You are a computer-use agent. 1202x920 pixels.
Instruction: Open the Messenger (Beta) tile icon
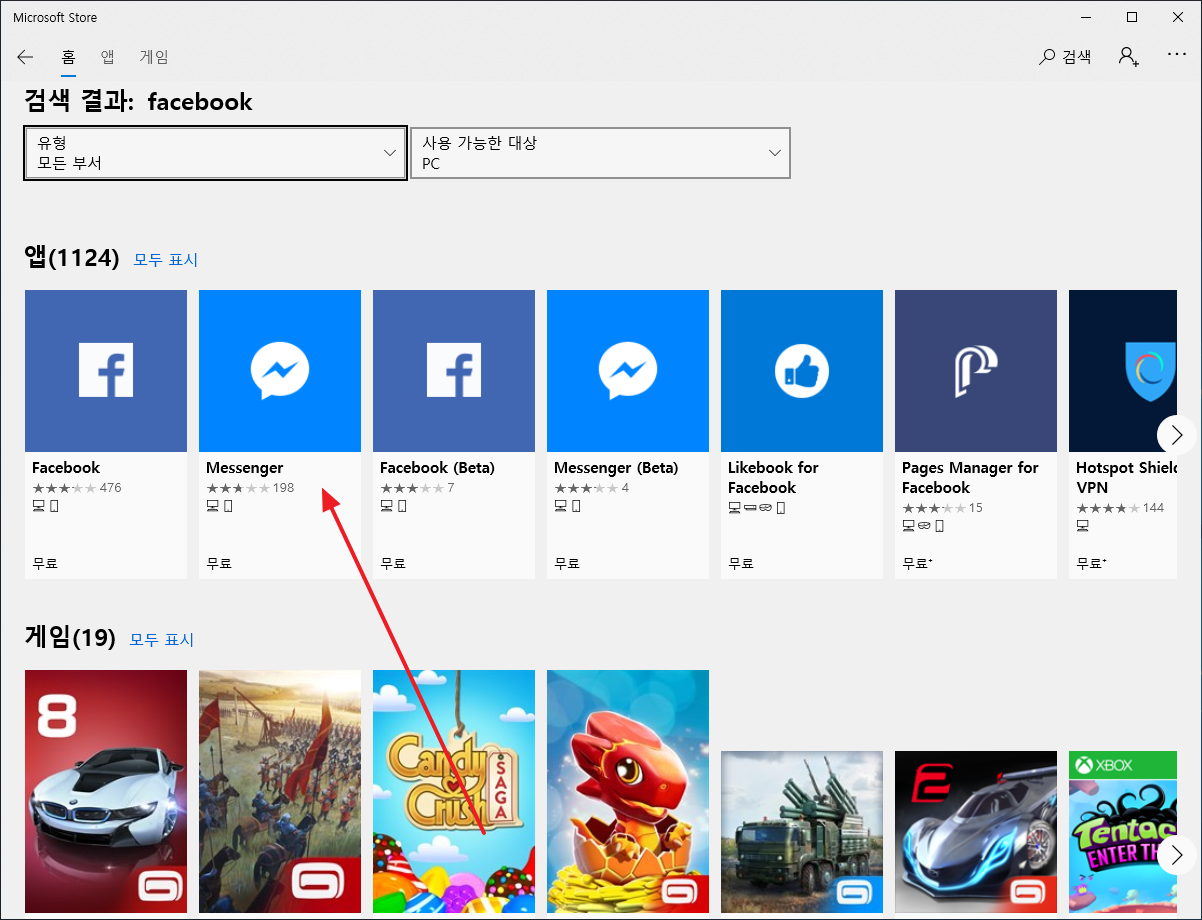[628, 371]
